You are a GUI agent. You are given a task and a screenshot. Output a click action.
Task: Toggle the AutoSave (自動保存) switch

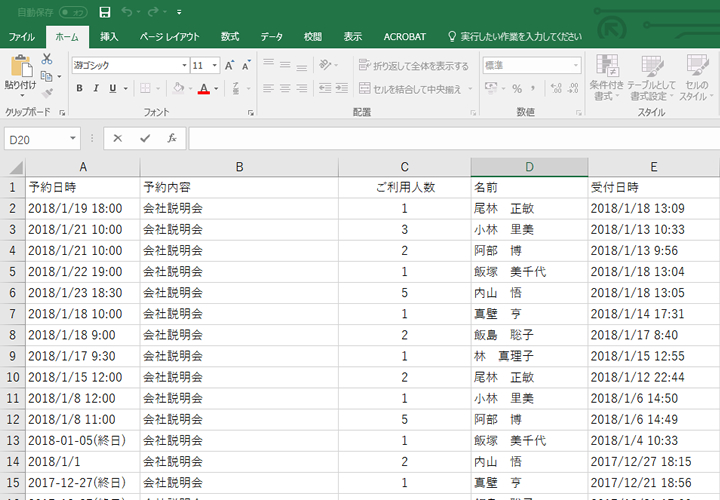73,12
